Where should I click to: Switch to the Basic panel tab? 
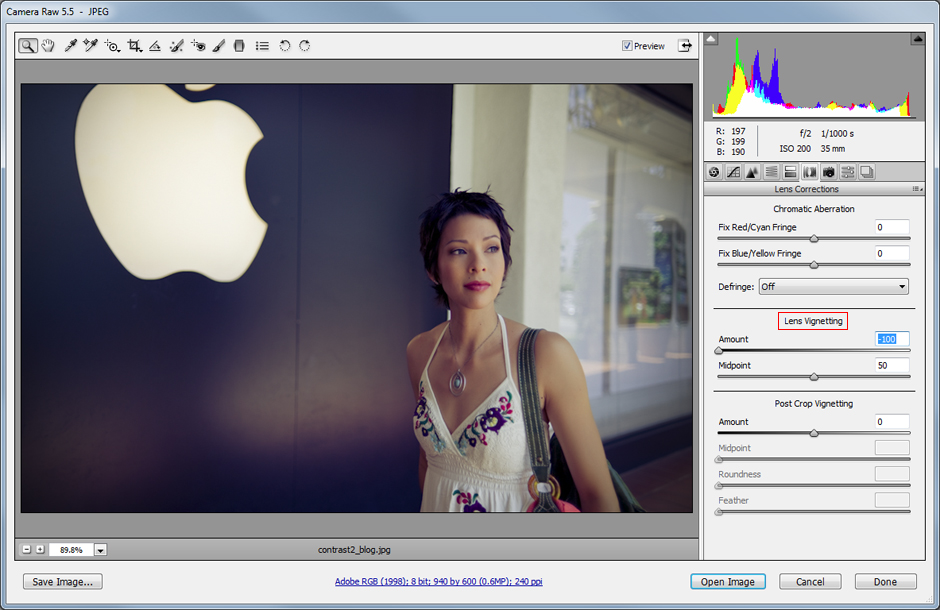pos(714,173)
